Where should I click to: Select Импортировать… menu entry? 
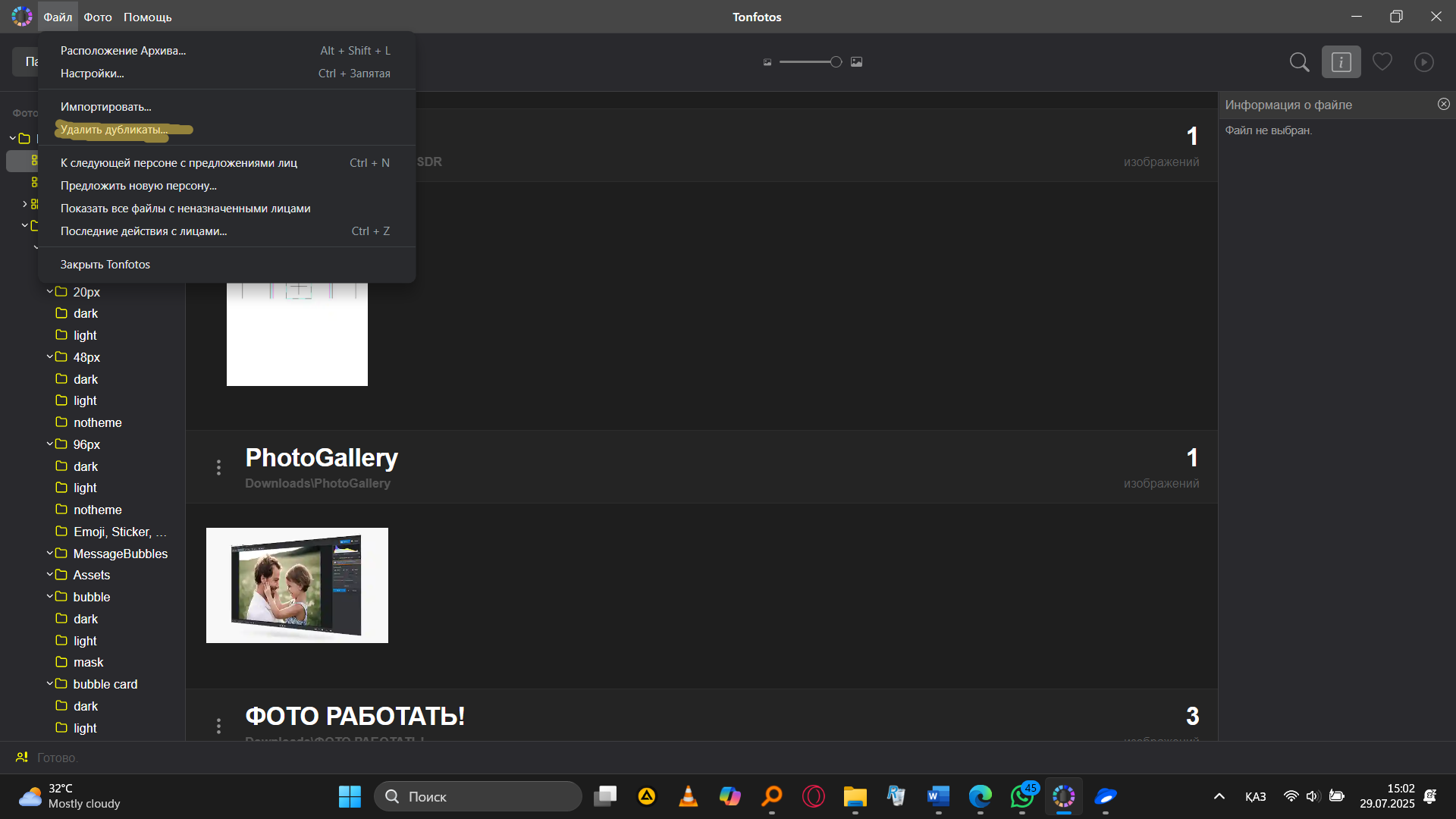click(x=226, y=107)
